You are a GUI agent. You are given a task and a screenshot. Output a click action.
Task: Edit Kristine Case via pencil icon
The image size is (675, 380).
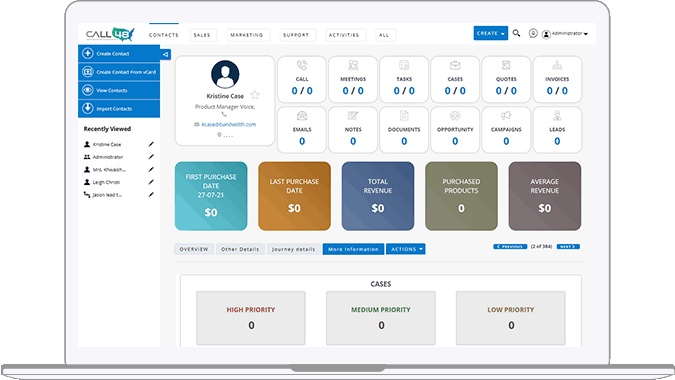click(151, 144)
